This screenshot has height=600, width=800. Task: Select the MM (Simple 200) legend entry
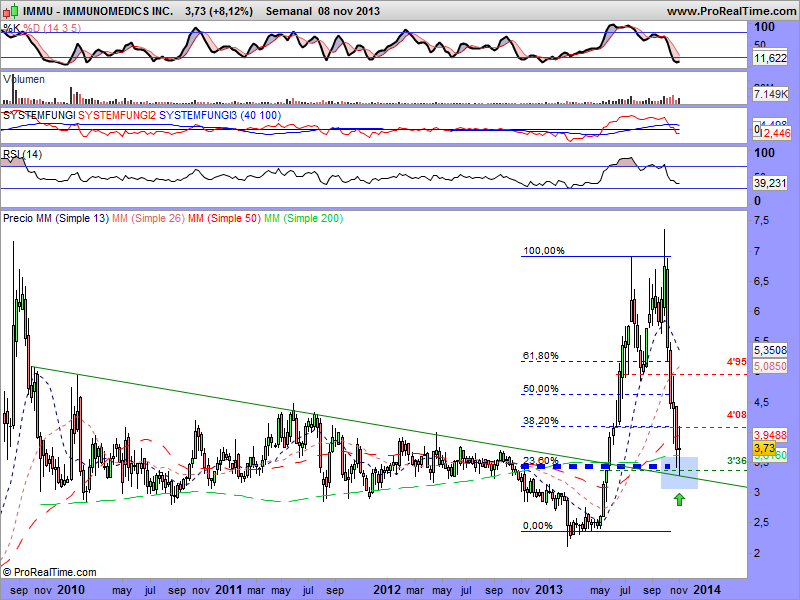click(x=304, y=218)
